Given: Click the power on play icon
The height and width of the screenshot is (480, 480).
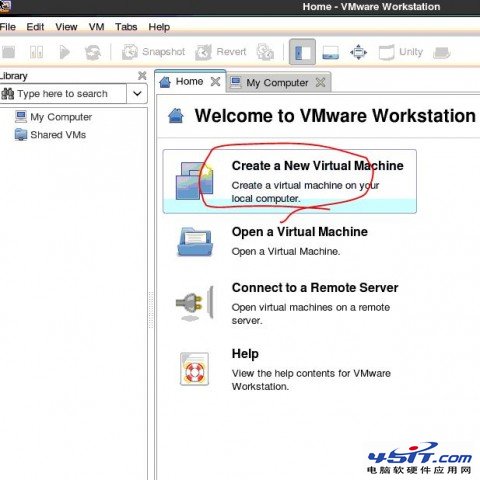Looking at the screenshot, I should click(64, 52).
